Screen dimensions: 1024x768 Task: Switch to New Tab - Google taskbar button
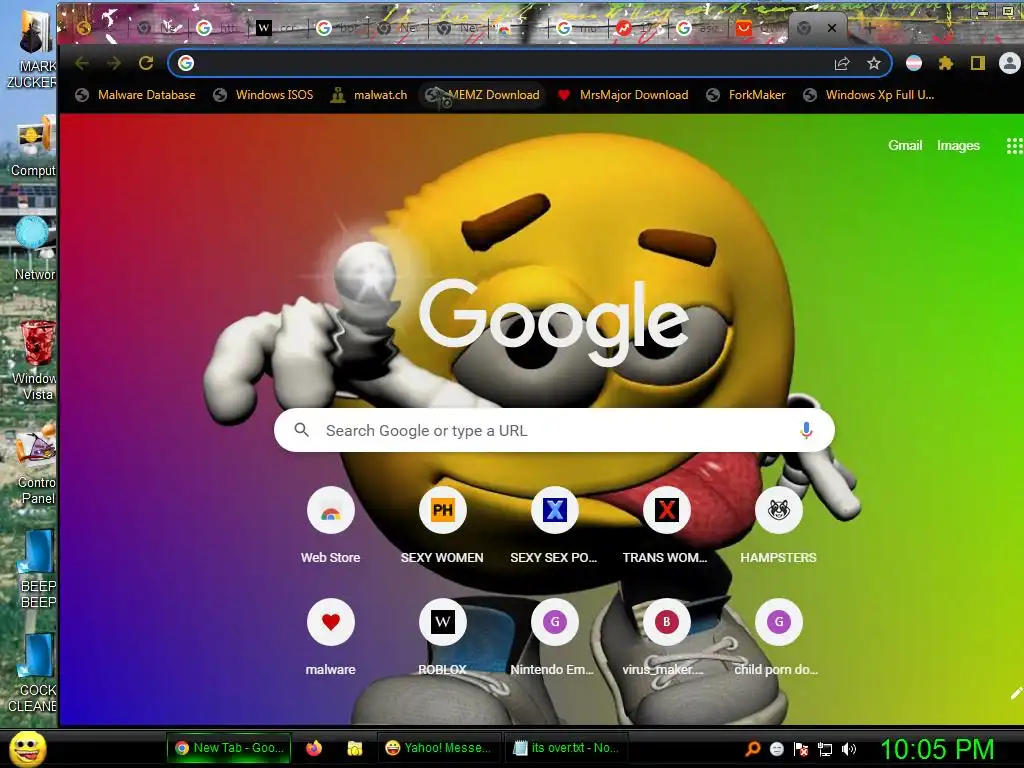point(229,748)
